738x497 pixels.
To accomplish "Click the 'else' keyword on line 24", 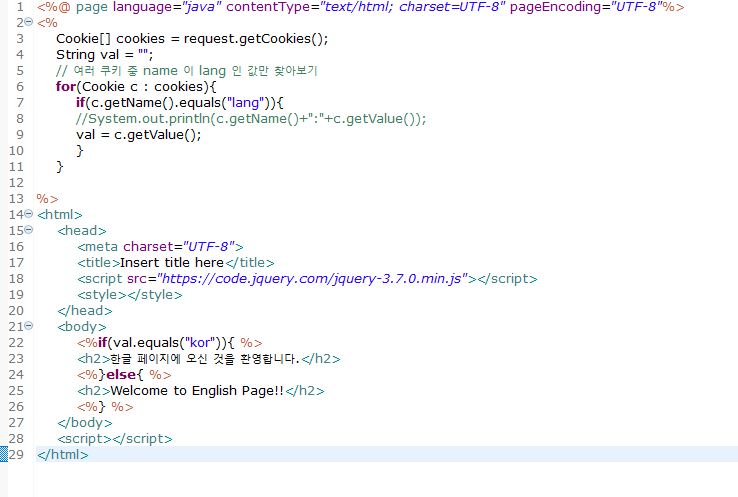I will (121, 375).
